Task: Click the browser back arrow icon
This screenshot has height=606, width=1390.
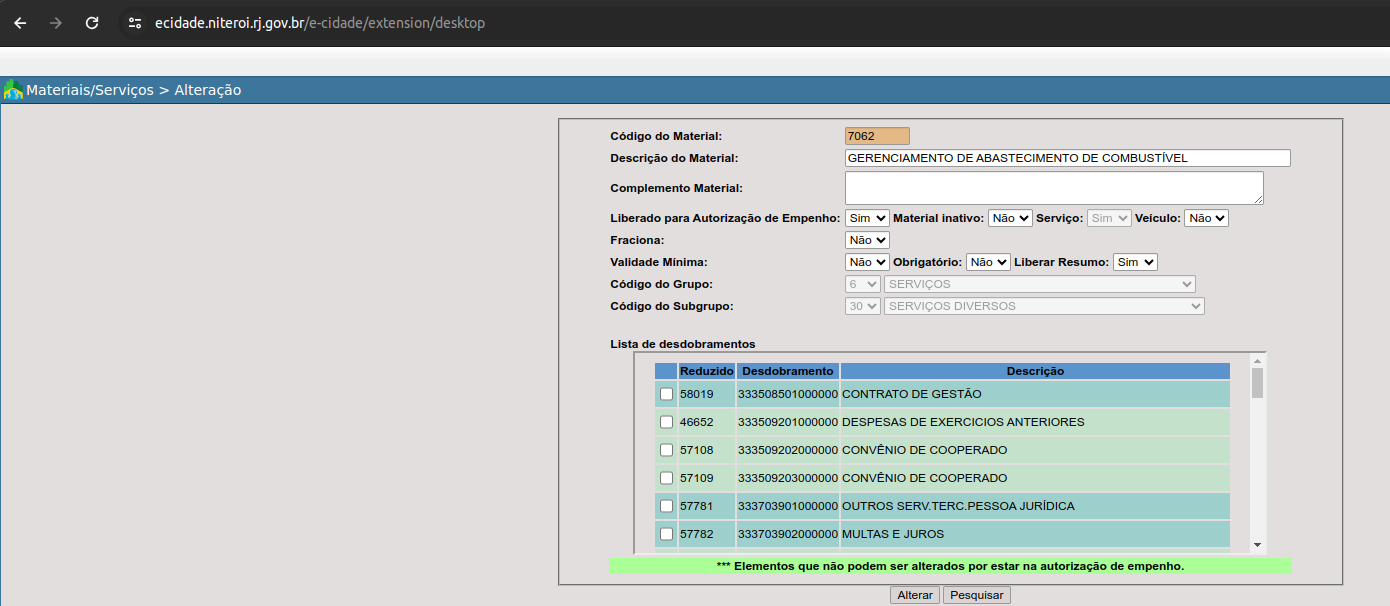Action: (20, 23)
